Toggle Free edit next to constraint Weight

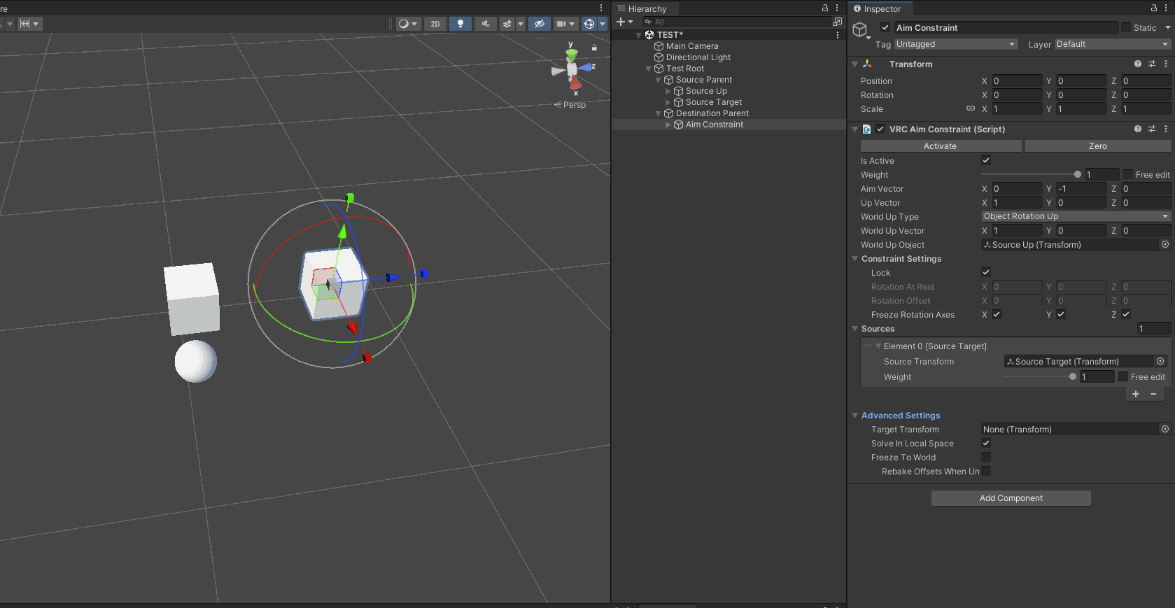pos(1128,175)
